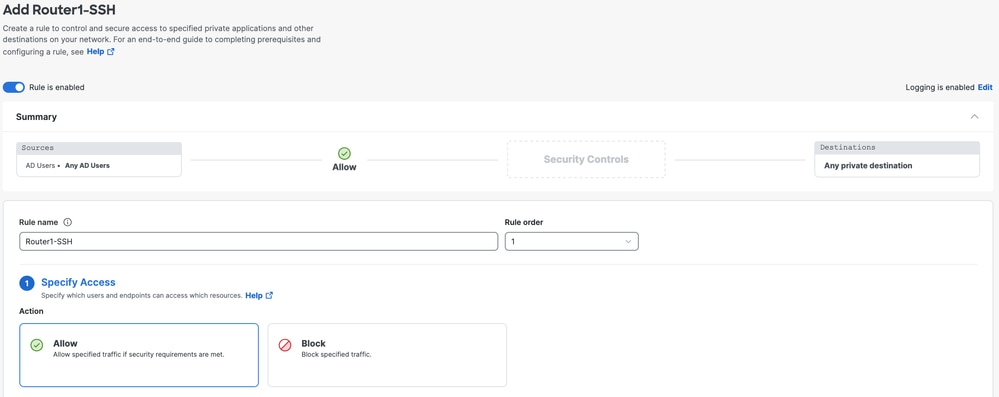Select the Block action card
This screenshot has width=999, height=397.
click(387, 355)
